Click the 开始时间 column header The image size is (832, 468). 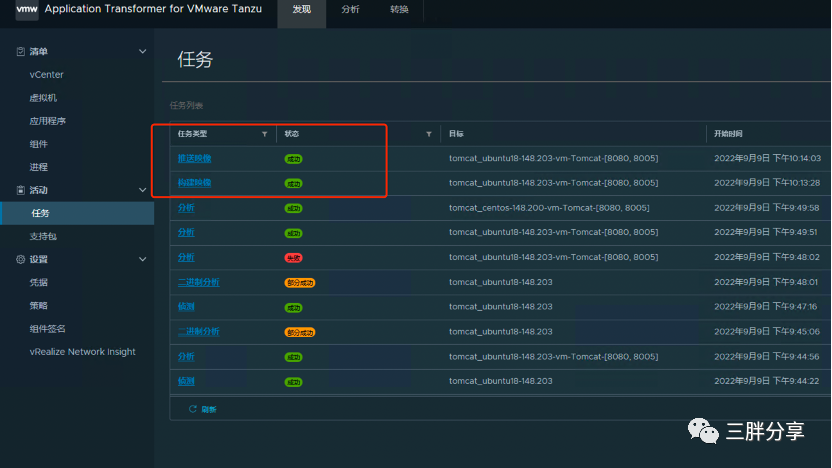coord(728,134)
